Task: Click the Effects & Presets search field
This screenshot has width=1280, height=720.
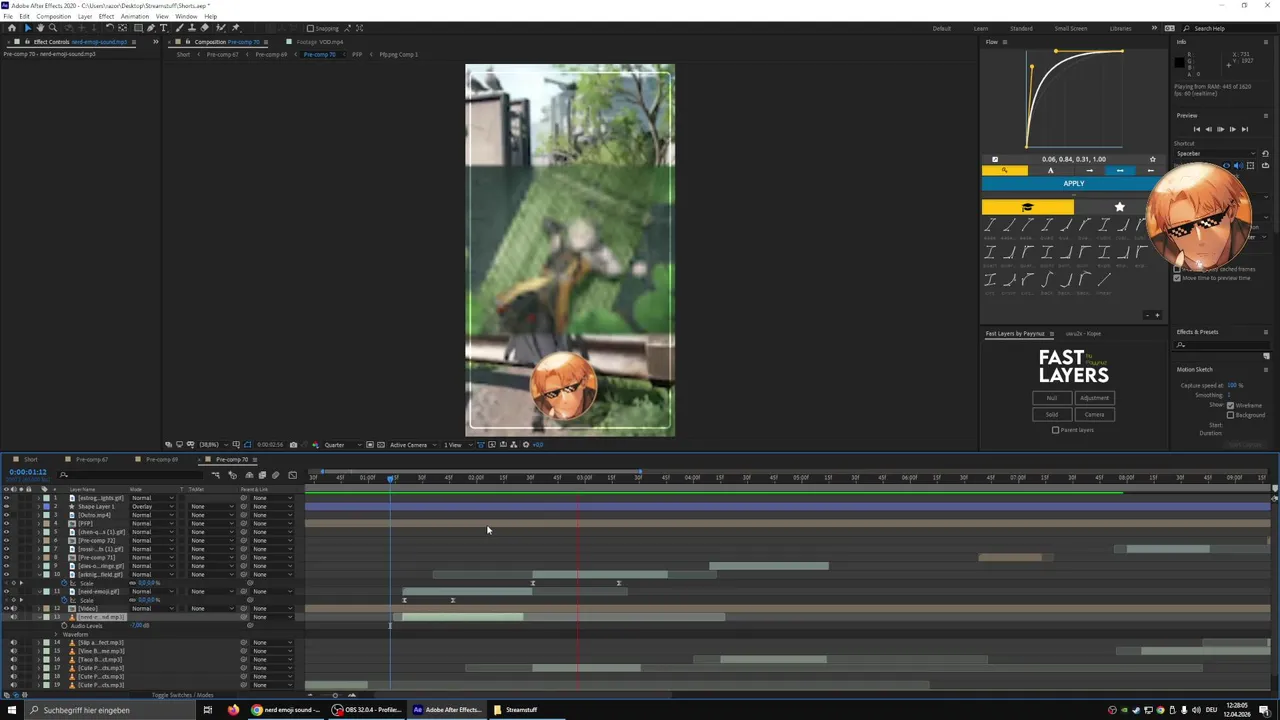Action: 1222,345
